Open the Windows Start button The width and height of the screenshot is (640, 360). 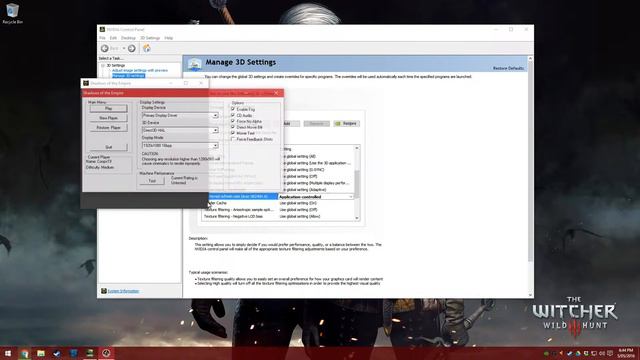(x=8, y=353)
